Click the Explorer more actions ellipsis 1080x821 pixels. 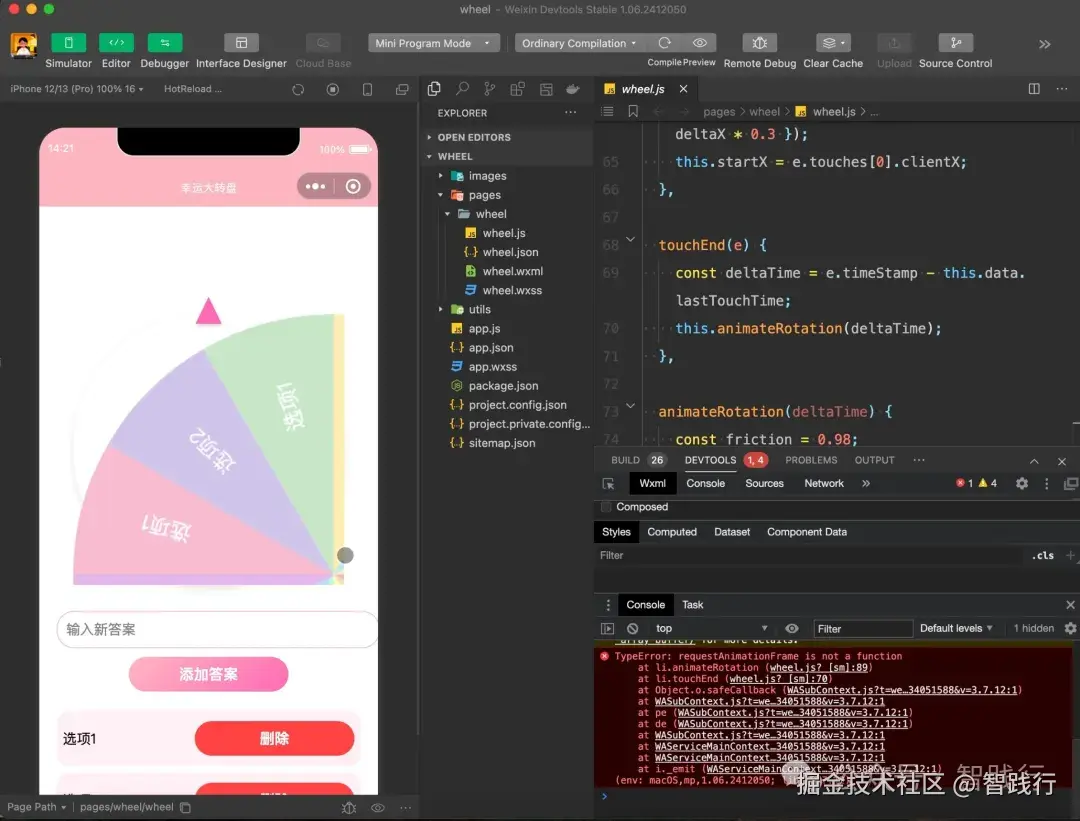coord(570,112)
